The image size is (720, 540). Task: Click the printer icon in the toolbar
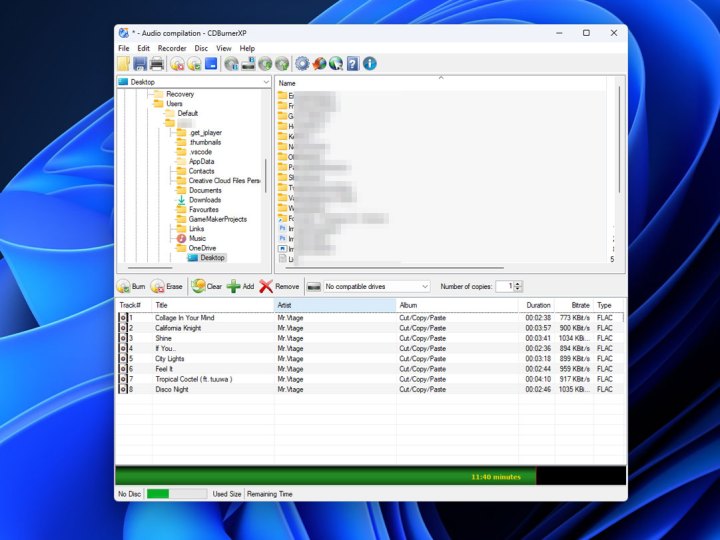[x=157, y=63]
